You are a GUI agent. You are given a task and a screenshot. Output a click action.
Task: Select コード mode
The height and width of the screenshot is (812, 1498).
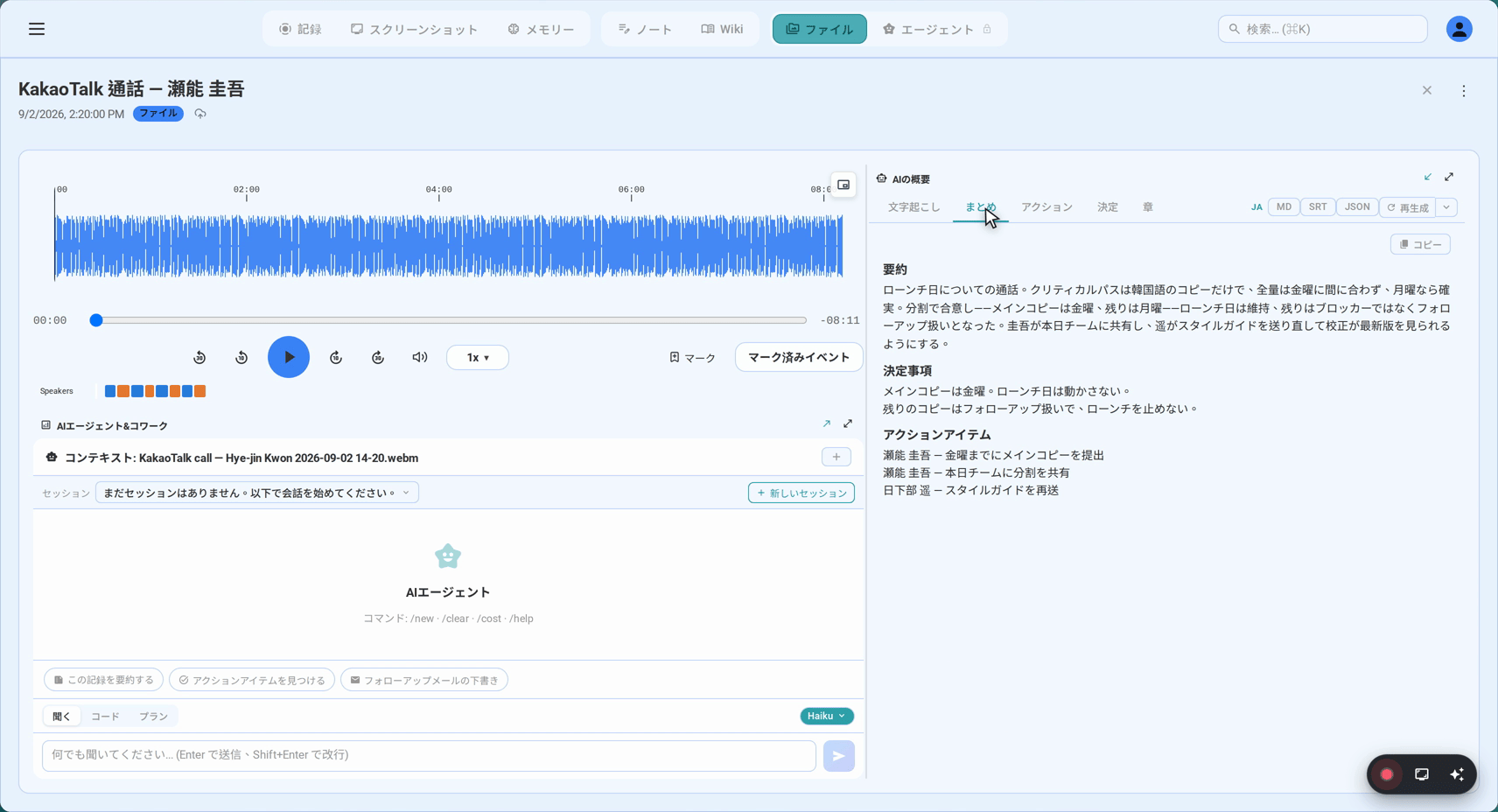coord(105,716)
